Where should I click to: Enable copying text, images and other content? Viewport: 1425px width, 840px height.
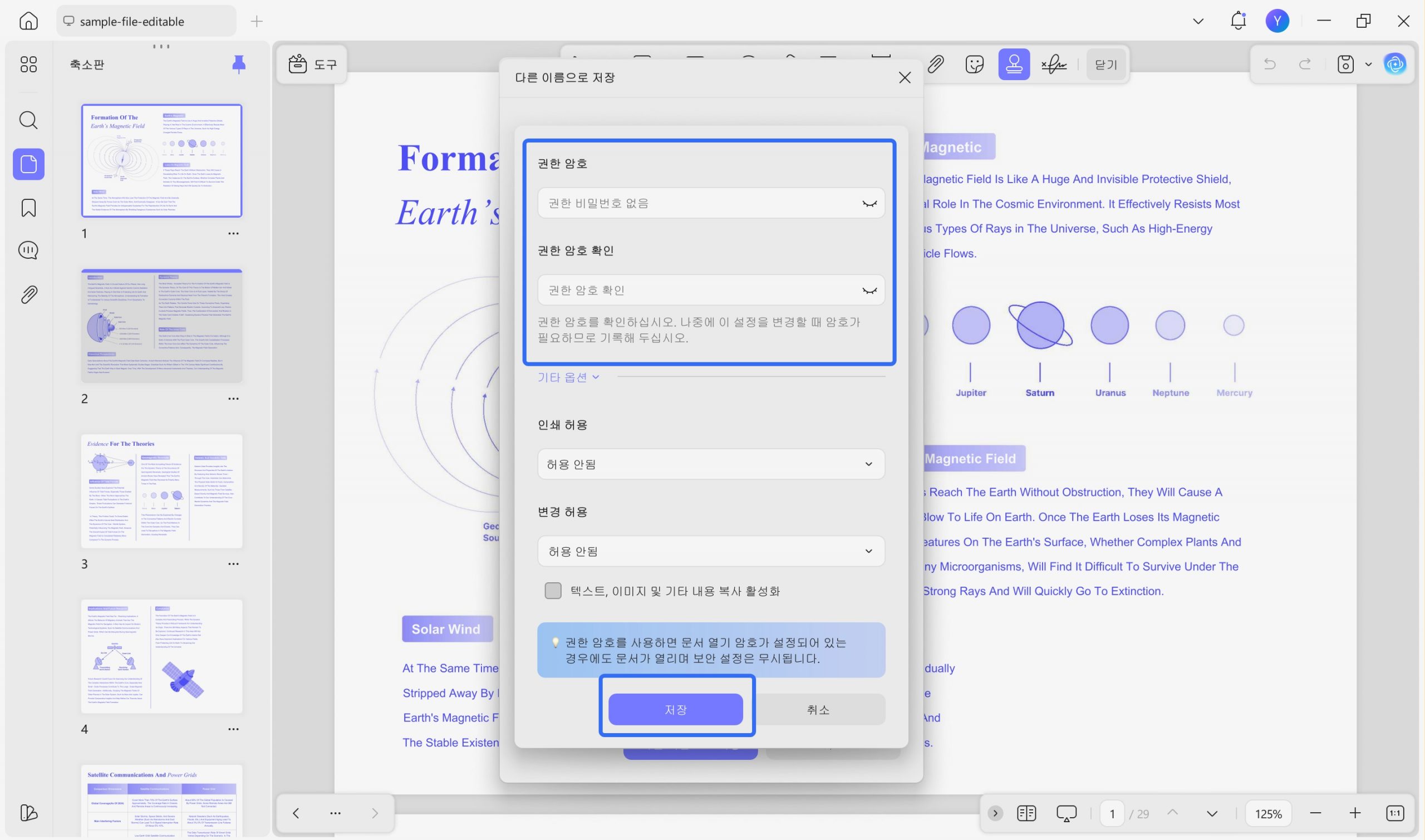(553, 591)
